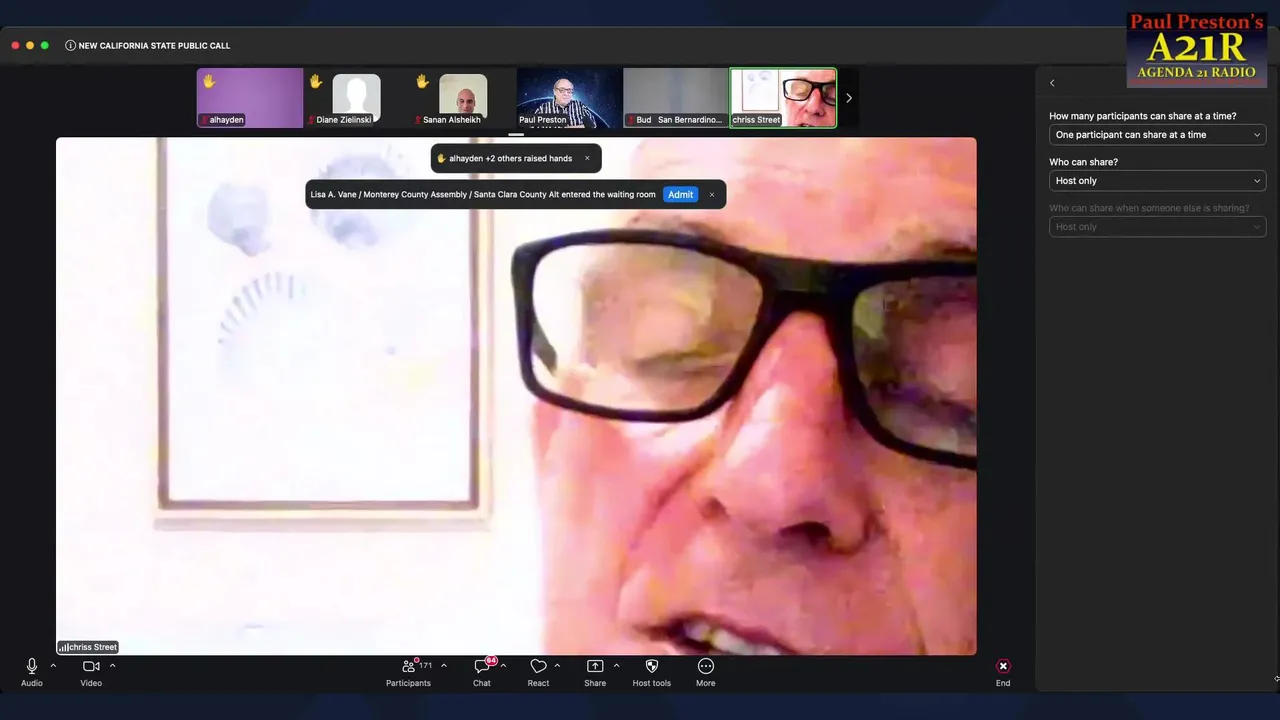The height and width of the screenshot is (720, 1280).
Task: Click the raised hand icon on alhayden tile
Action: point(209,81)
